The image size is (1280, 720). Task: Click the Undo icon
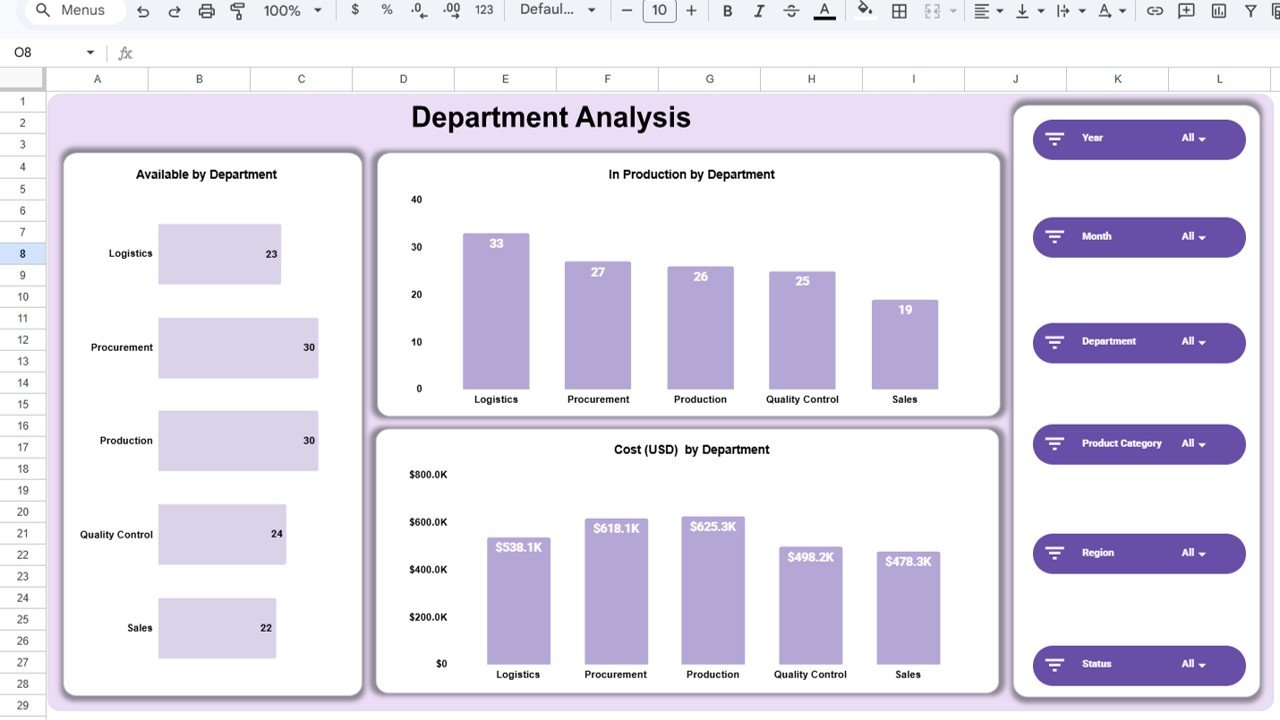tap(145, 10)
